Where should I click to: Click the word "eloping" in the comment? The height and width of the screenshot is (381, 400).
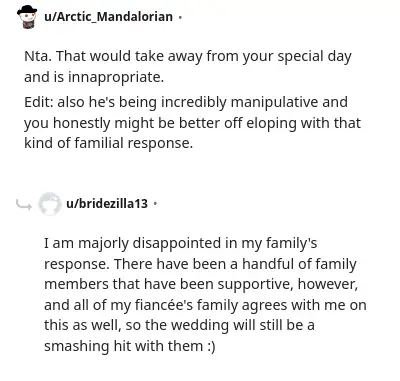[x=265, y=123]
